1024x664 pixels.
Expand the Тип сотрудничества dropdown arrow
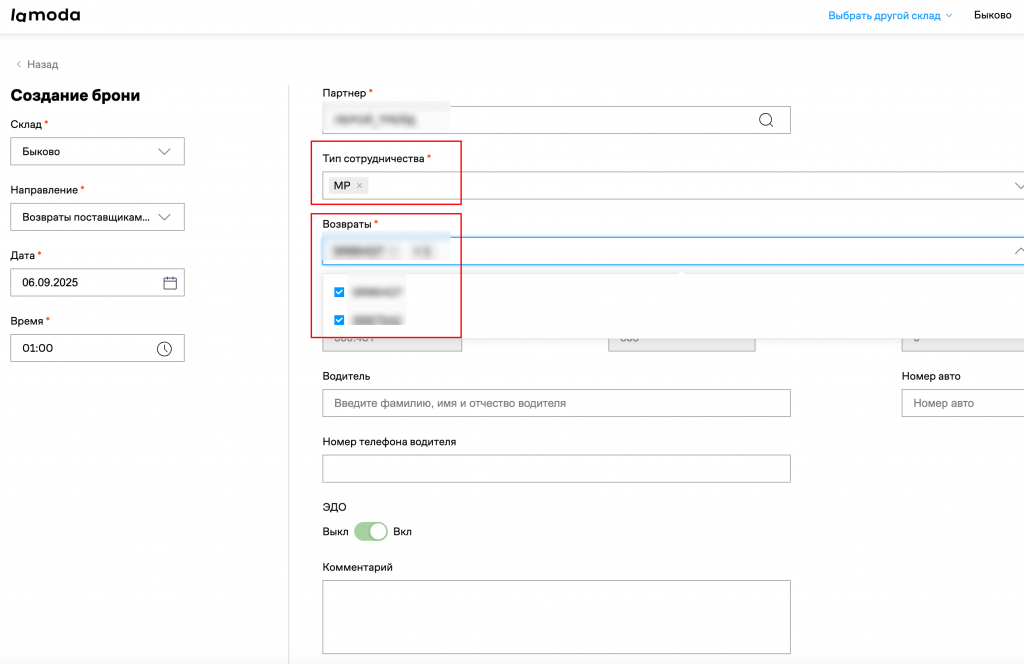click(1018, 186)
